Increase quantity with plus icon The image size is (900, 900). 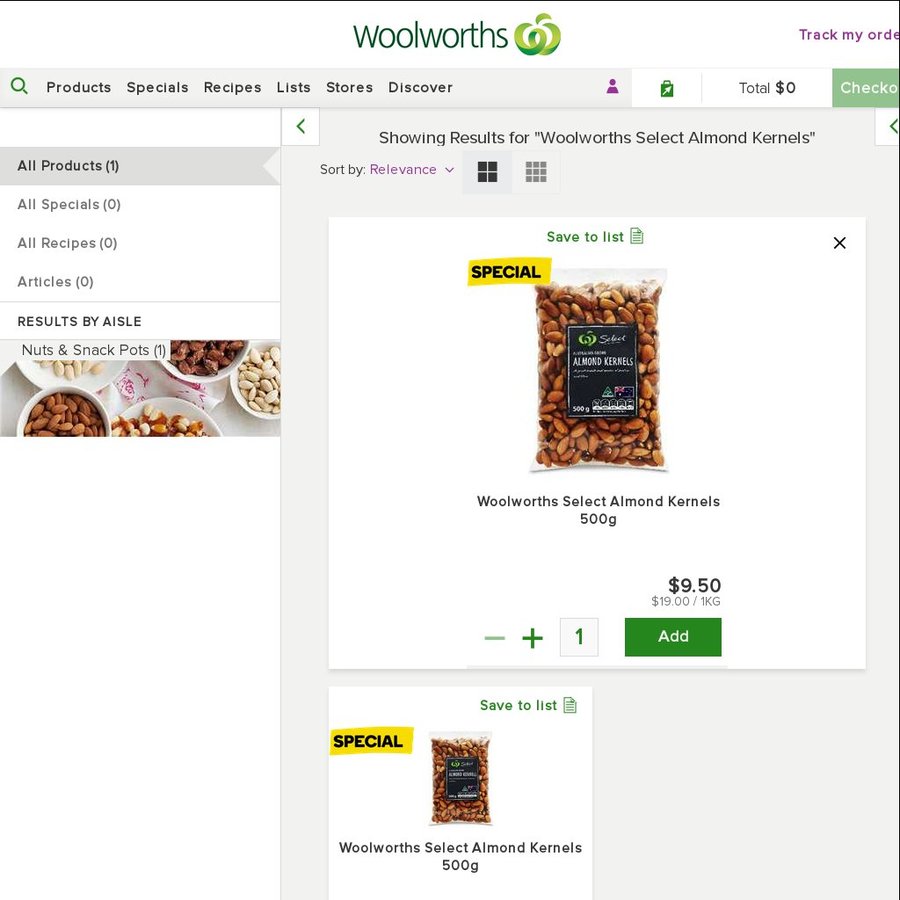(x=533, y=638)
